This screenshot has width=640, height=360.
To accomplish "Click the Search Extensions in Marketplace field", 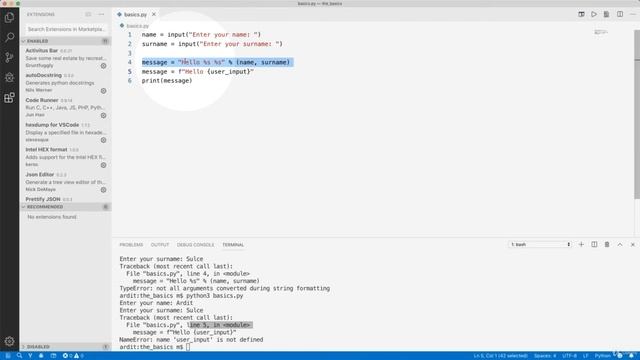I will pos(66,29).
